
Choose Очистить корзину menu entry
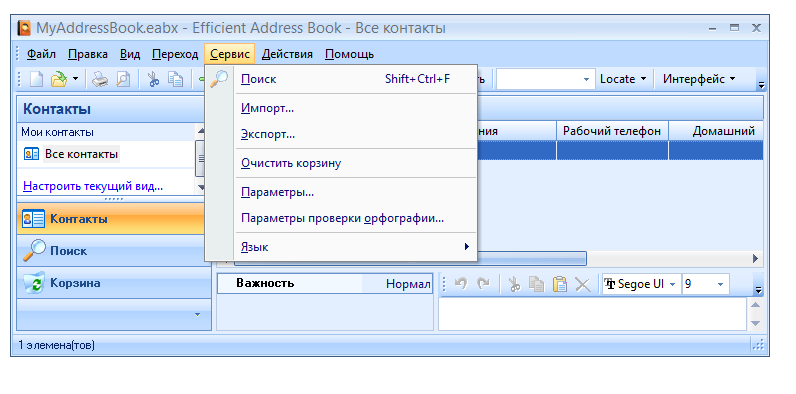coord(341,163)
